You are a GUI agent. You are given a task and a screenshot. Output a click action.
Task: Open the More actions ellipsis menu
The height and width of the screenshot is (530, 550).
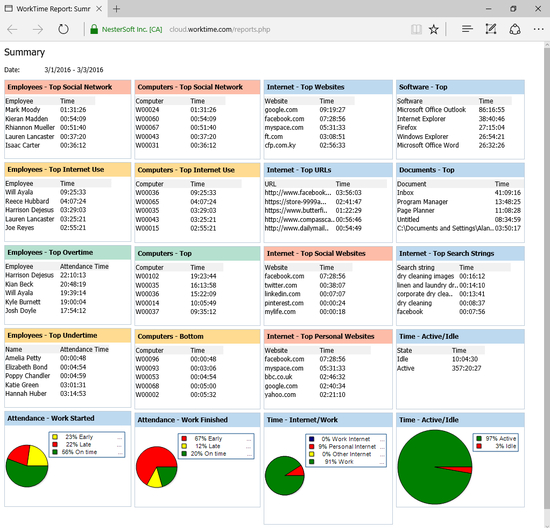(538, 29)
